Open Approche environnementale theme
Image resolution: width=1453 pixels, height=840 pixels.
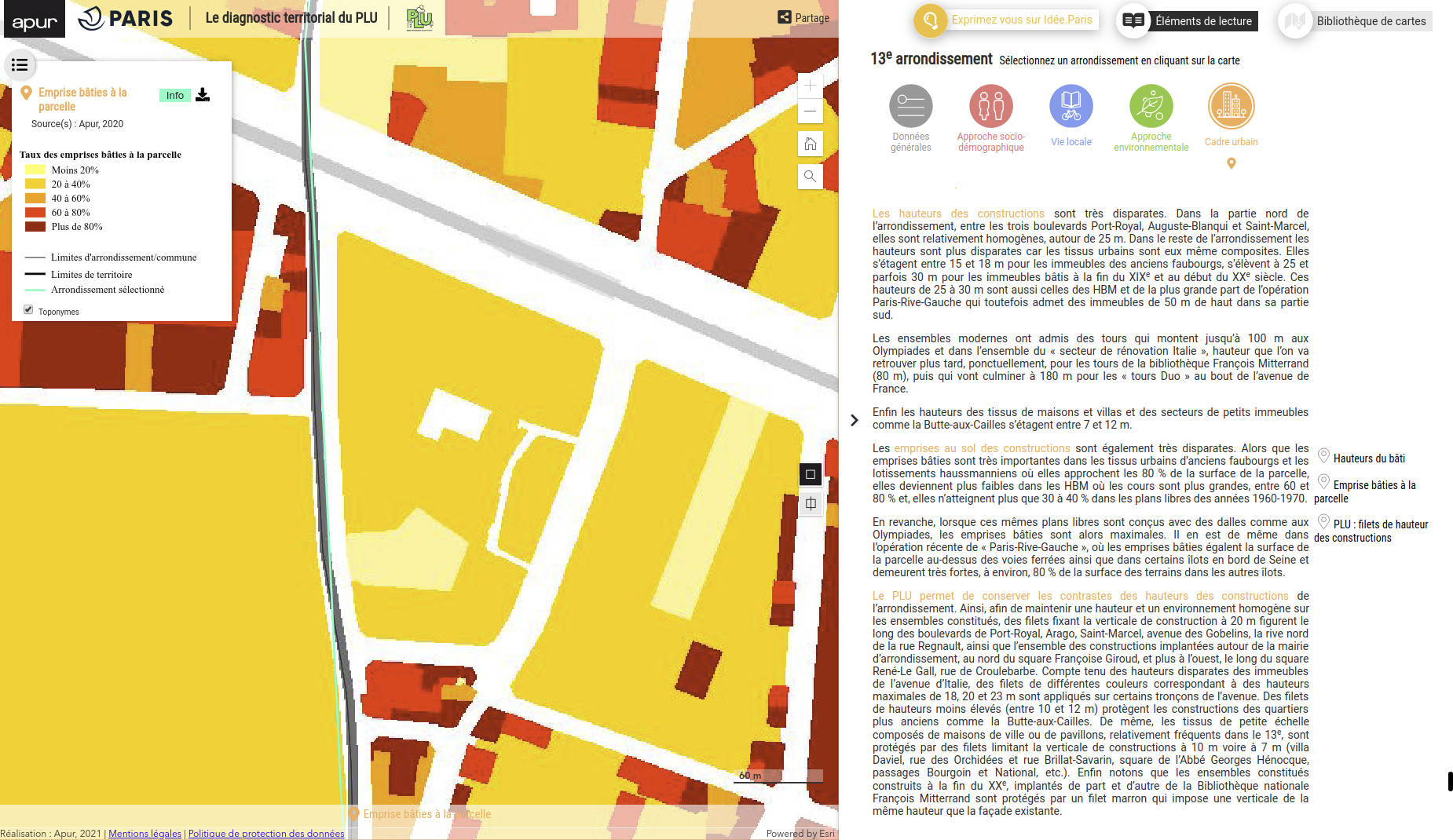[1151, 107]
